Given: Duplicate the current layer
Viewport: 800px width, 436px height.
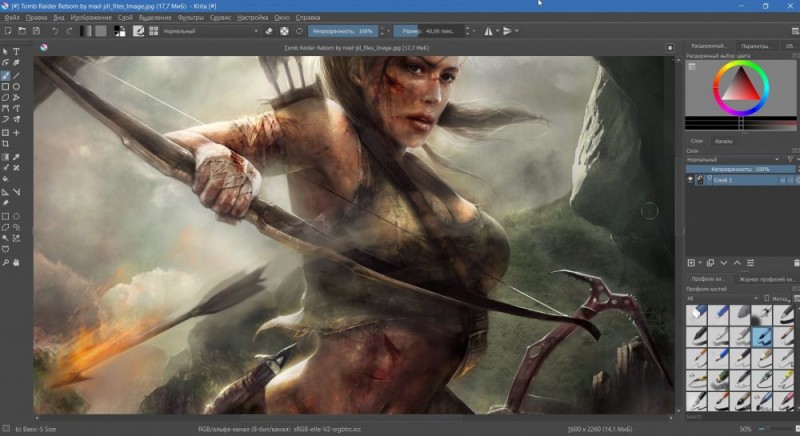Looking at the screenshot, I should pyautogui.click(x=710, y=263).
